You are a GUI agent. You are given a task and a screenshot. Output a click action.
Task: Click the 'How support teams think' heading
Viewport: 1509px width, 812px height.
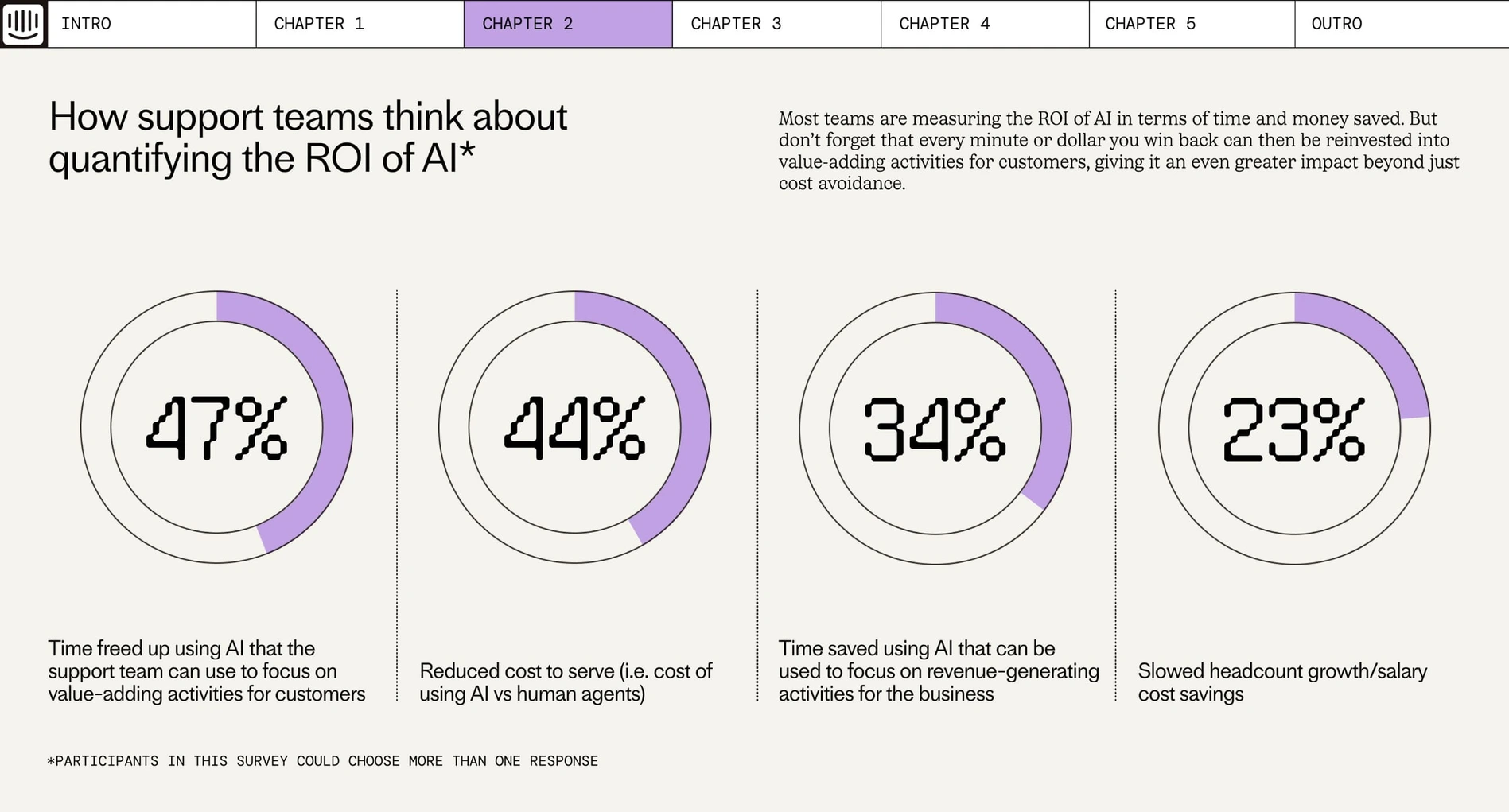point(308,137)
